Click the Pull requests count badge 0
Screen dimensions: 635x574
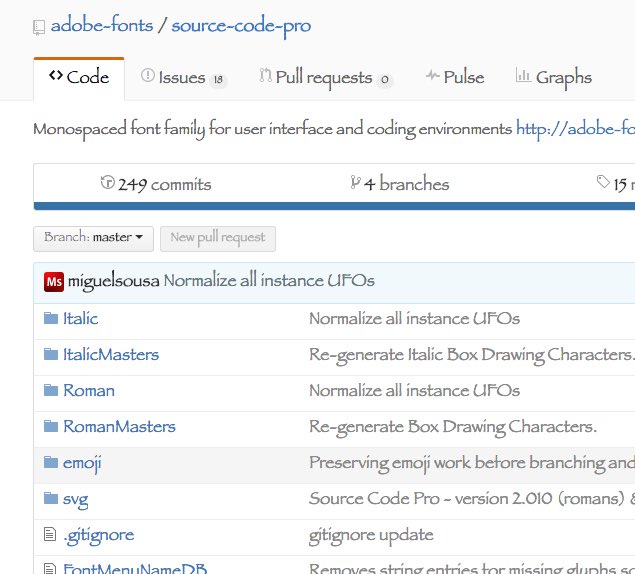384,79
